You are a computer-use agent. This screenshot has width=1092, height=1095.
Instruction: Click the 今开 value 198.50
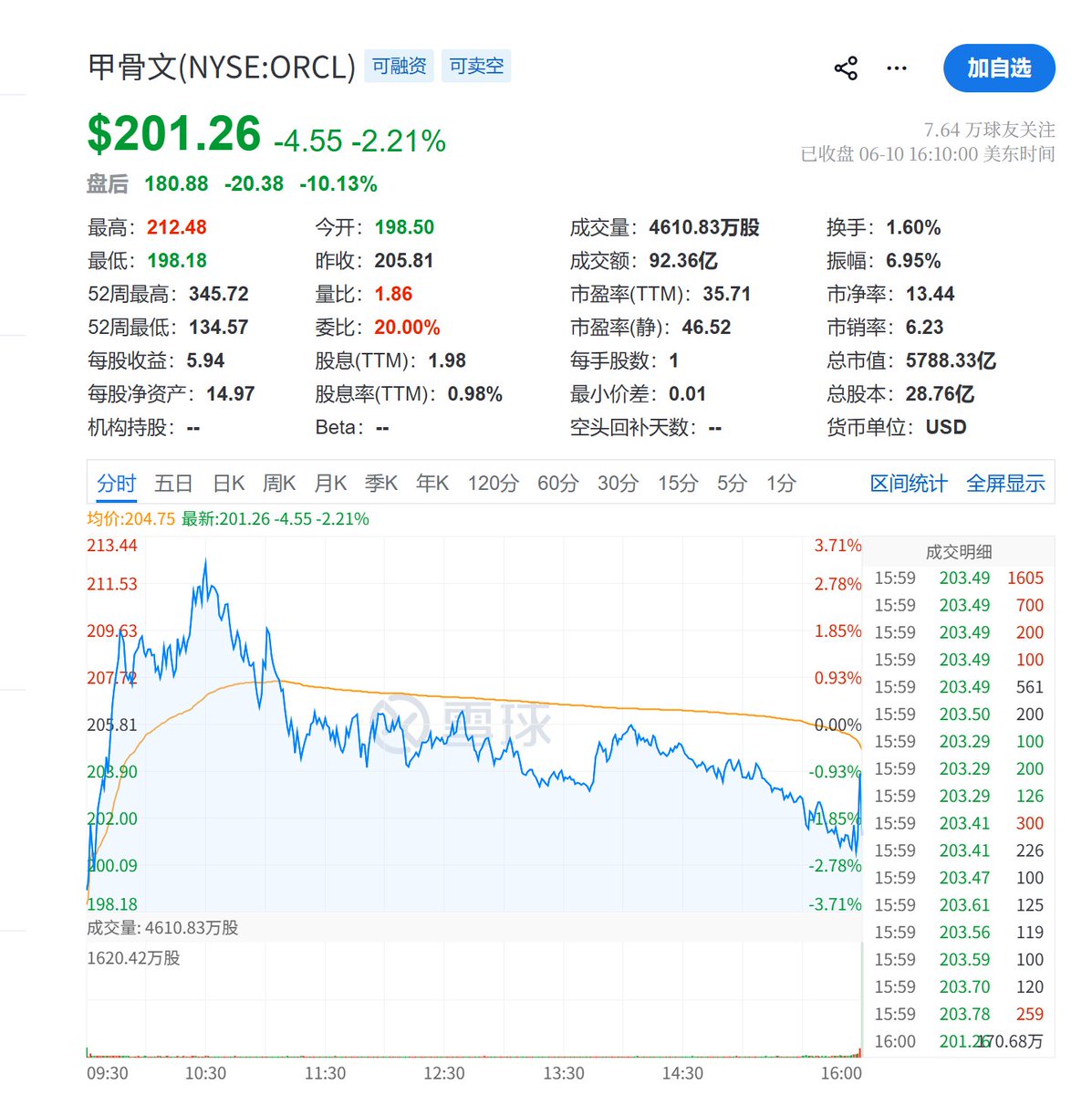coord(404,227)
